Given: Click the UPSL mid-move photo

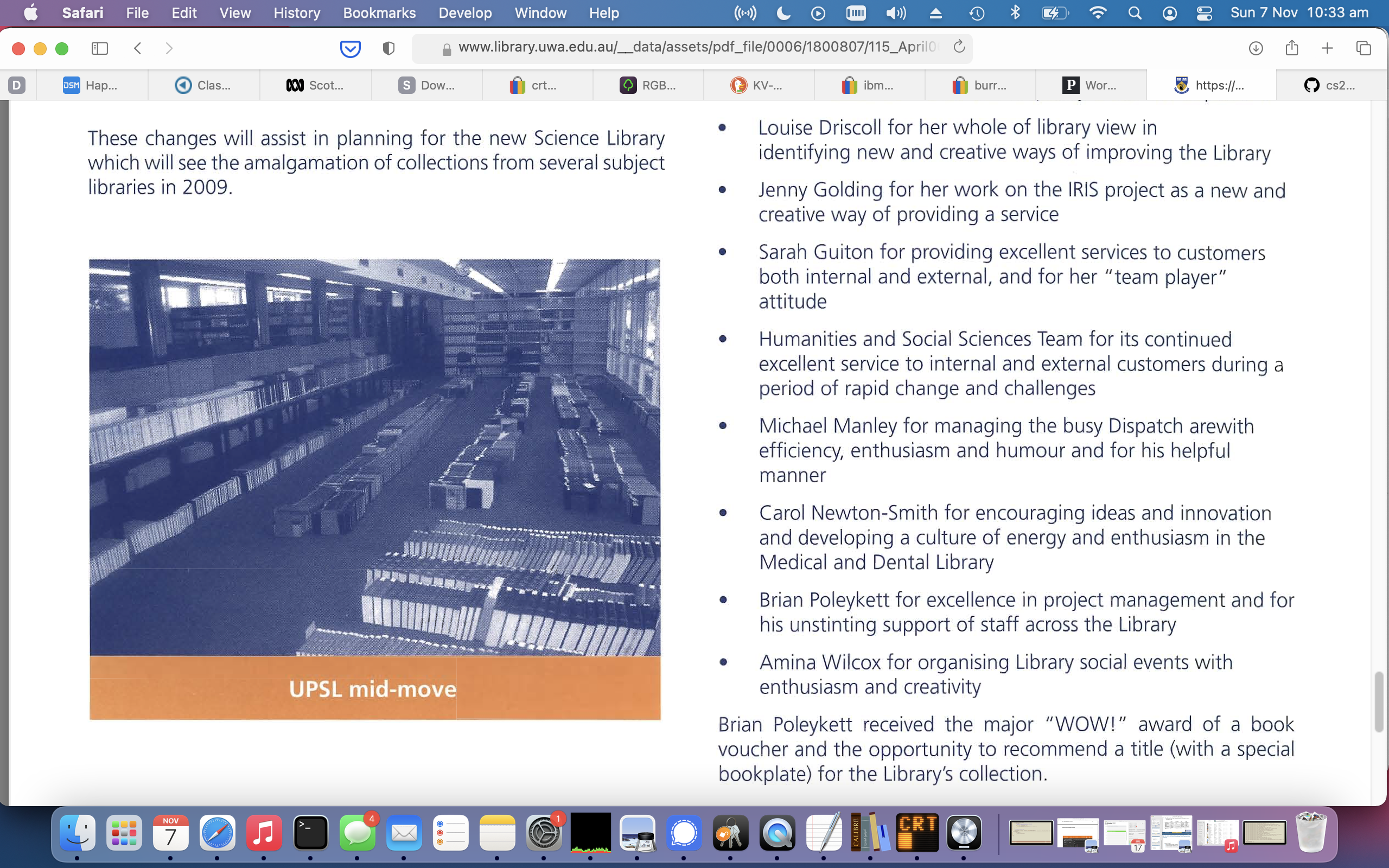Looking at the screenshot, I should (374, 457).
